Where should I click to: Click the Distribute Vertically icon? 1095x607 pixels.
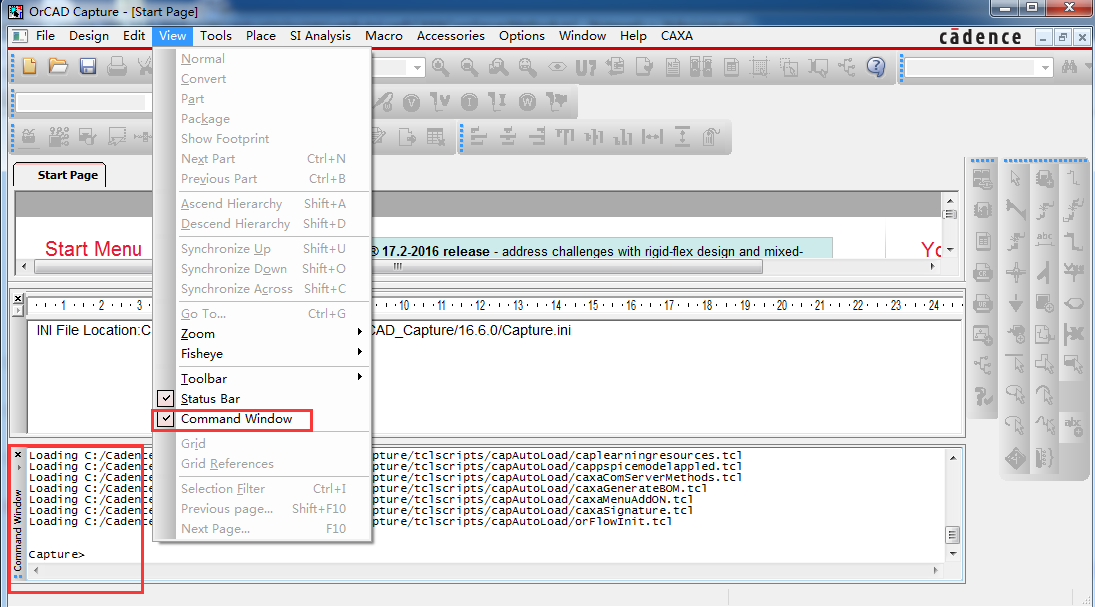pyautogui.click(x=682, y=136)
